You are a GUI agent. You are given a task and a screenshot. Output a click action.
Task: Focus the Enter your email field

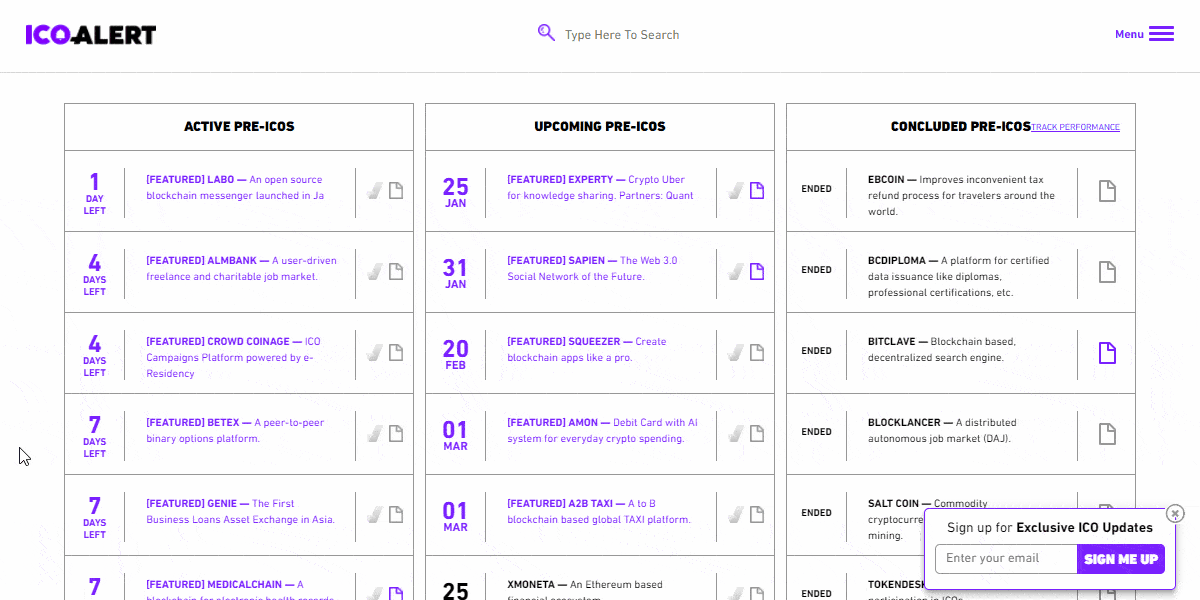1006,559
